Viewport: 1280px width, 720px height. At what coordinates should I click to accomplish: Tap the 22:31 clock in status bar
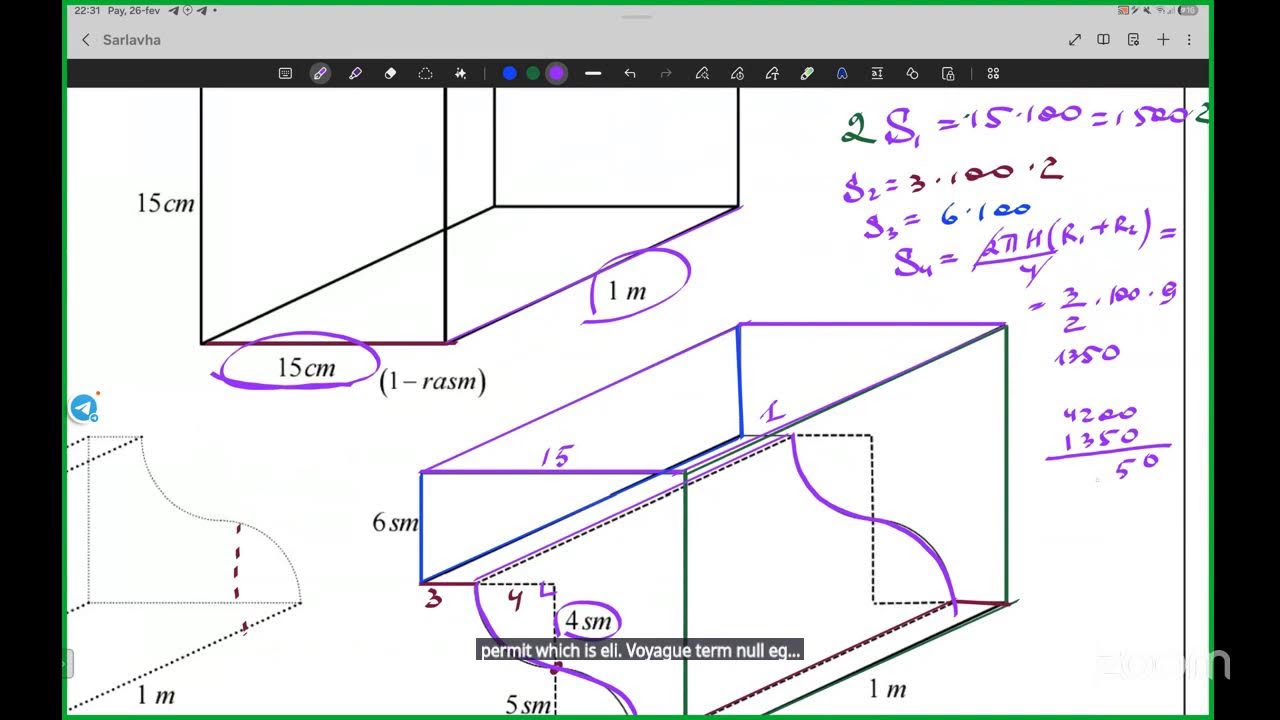click(86, 10)
